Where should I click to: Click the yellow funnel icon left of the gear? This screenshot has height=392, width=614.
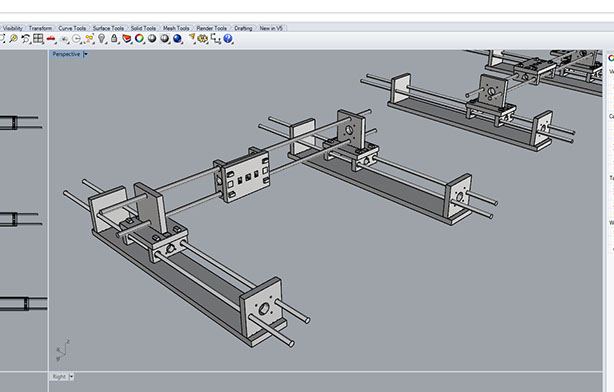click(x=191, y=38)
